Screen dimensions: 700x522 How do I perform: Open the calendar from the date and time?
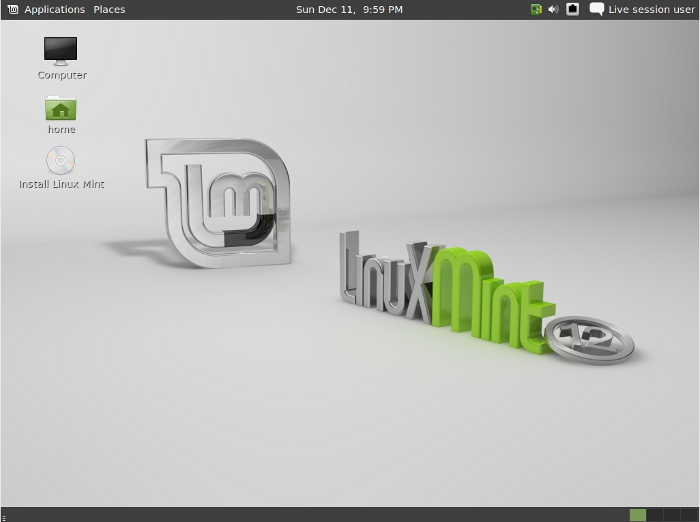349,10
